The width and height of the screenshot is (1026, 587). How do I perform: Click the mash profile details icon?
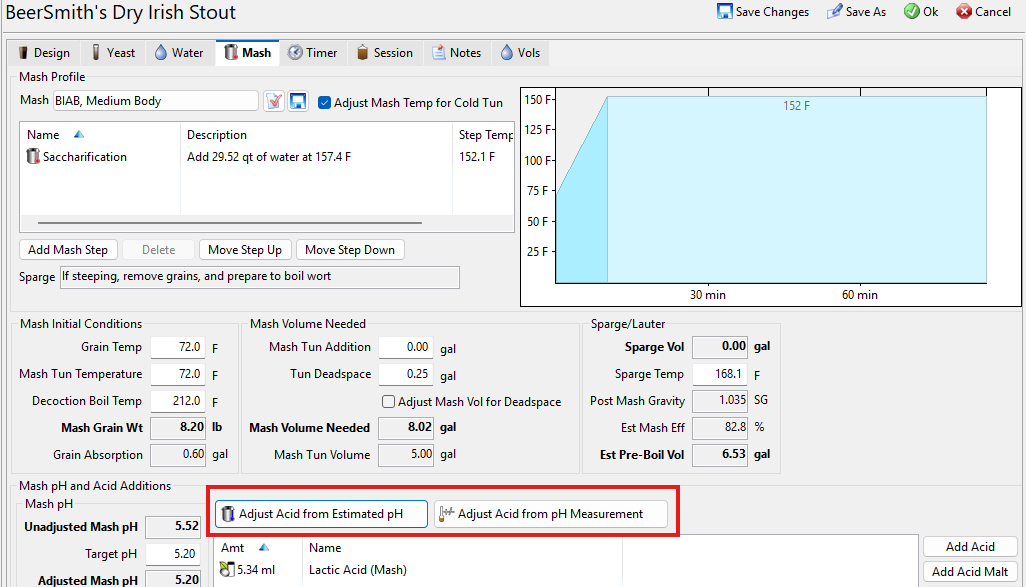point(274,102)
